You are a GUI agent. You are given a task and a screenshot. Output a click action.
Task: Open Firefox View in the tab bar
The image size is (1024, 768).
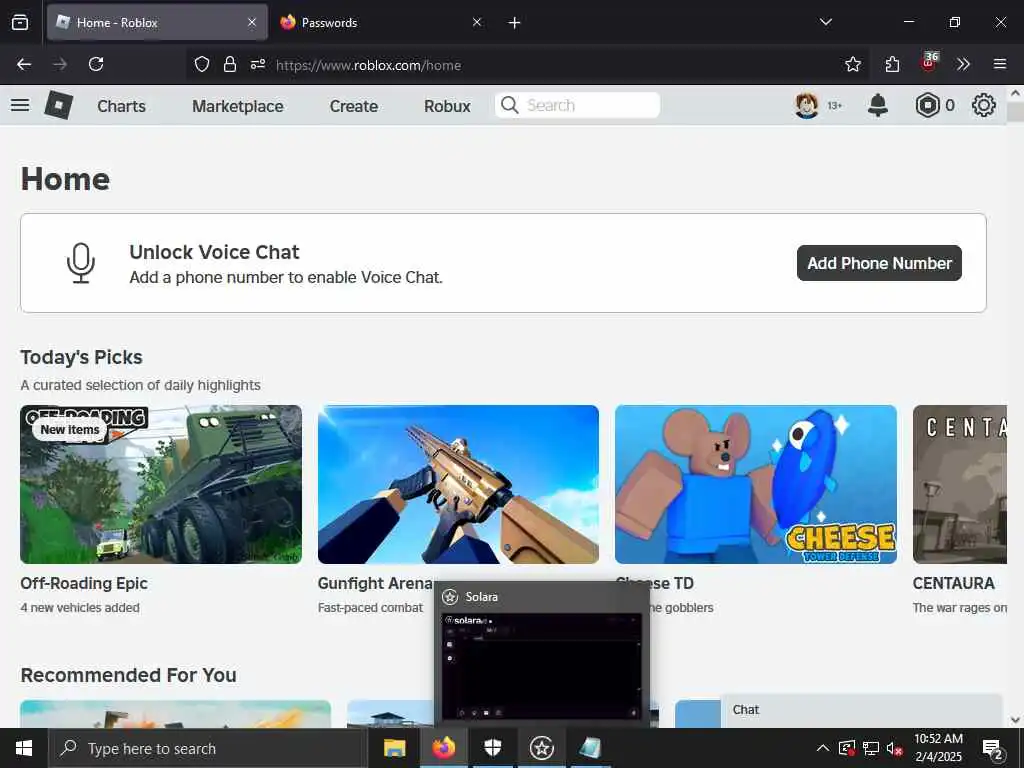20,22
